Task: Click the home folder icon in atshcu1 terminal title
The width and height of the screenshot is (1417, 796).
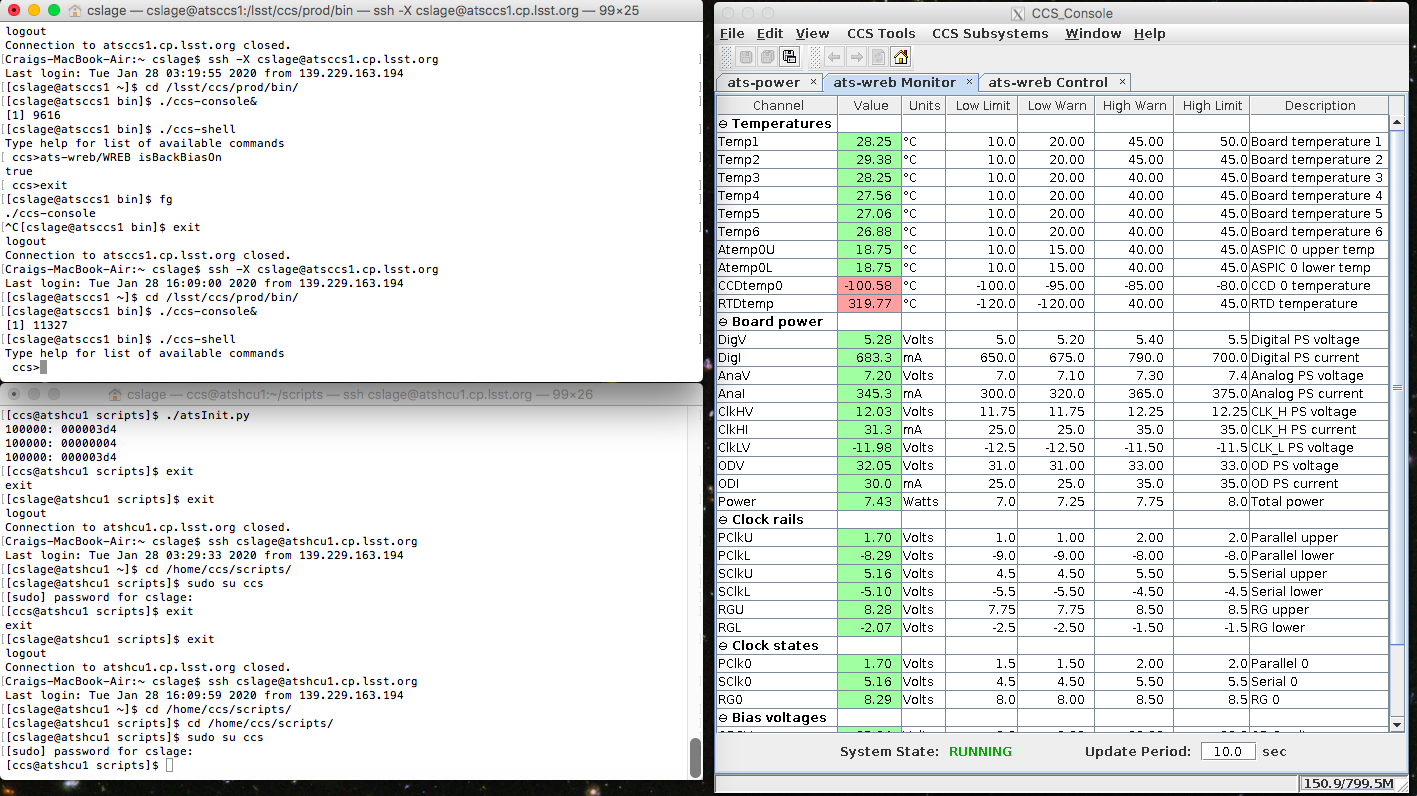Action: click(x=115, y=394)
